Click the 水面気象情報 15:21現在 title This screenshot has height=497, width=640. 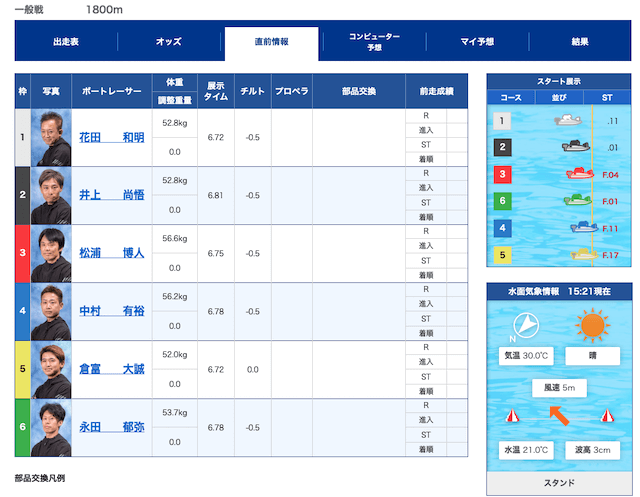pos(559,291)
